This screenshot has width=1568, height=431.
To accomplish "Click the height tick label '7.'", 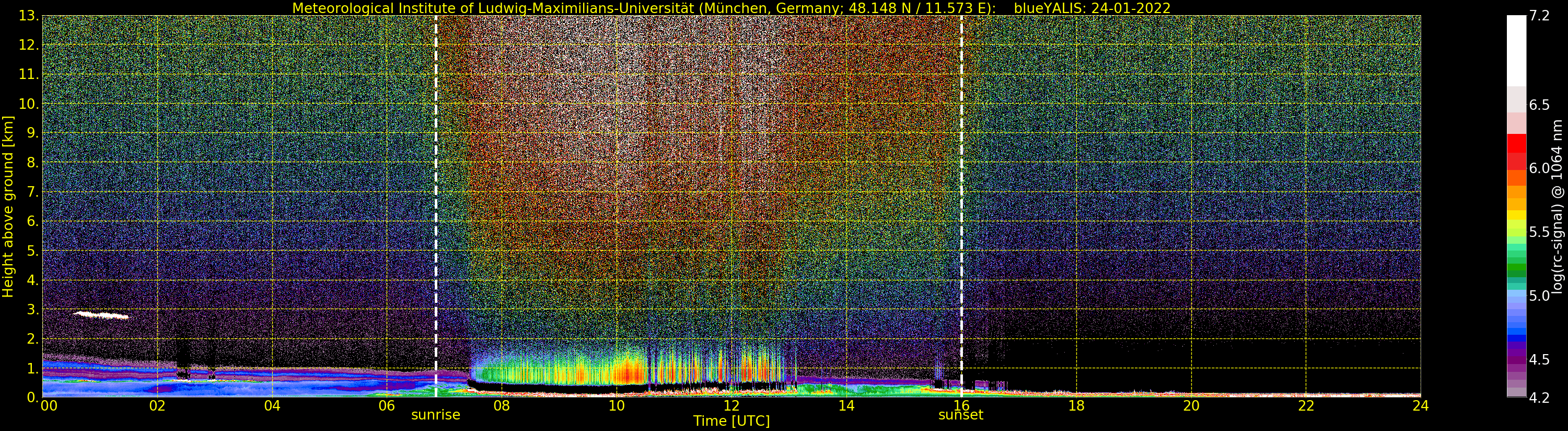I will (x=33, y=192).
